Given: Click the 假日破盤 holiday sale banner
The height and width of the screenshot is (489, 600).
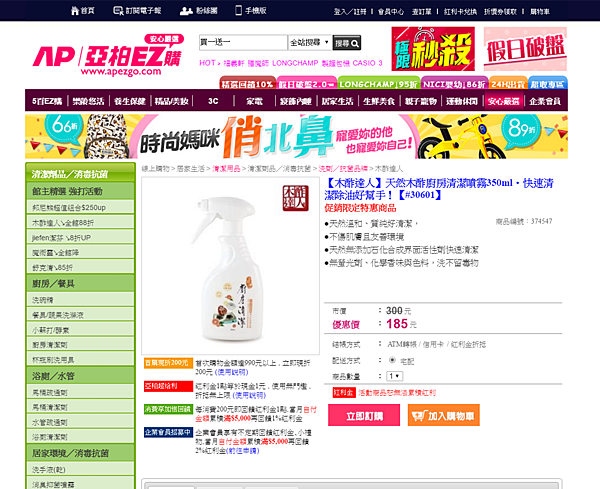Looking at the screenshot, I should pyautogui.click(x=525, y=49).
